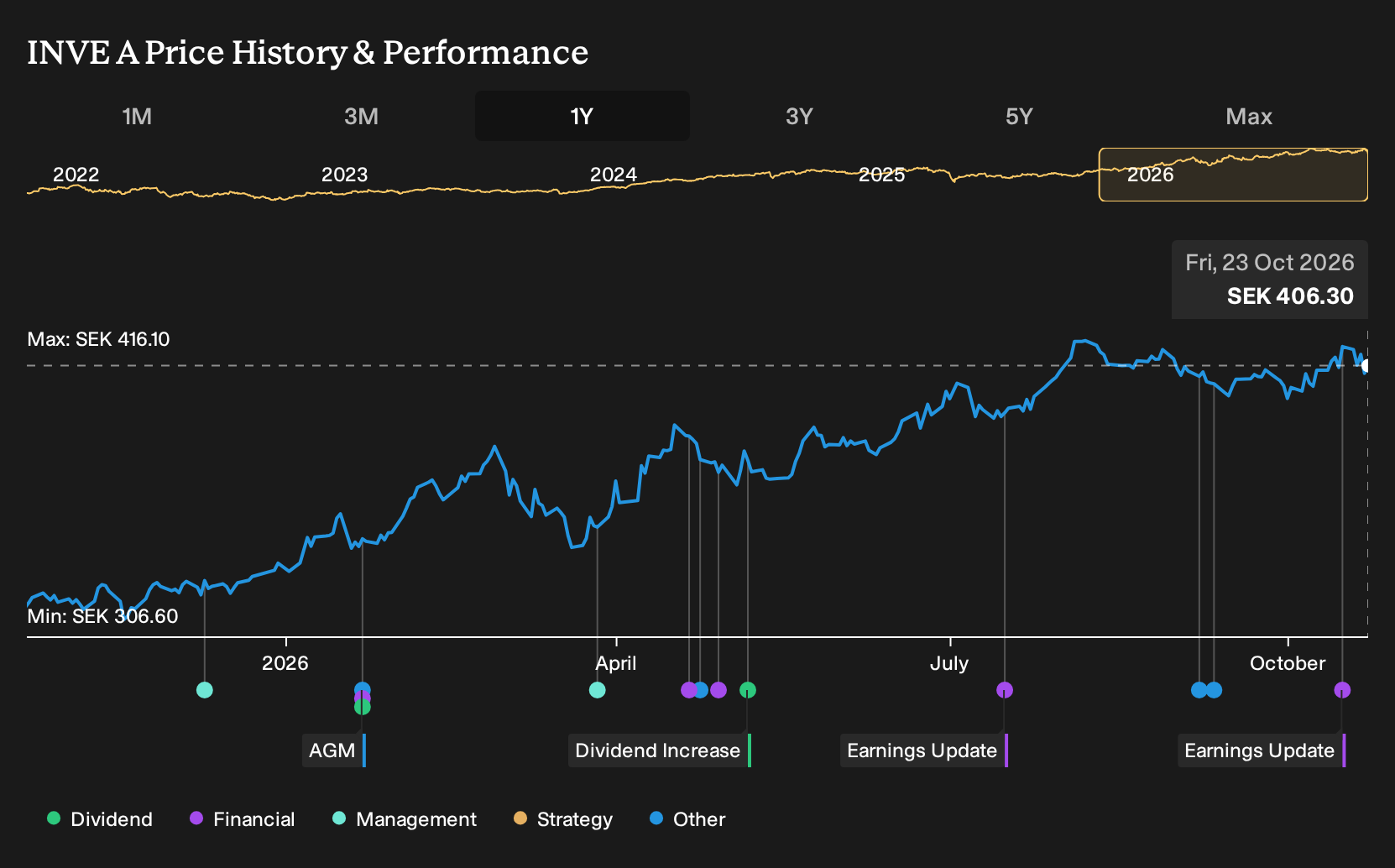
Task: Select the 1Y time range tab
Action: tap(582, 116)
